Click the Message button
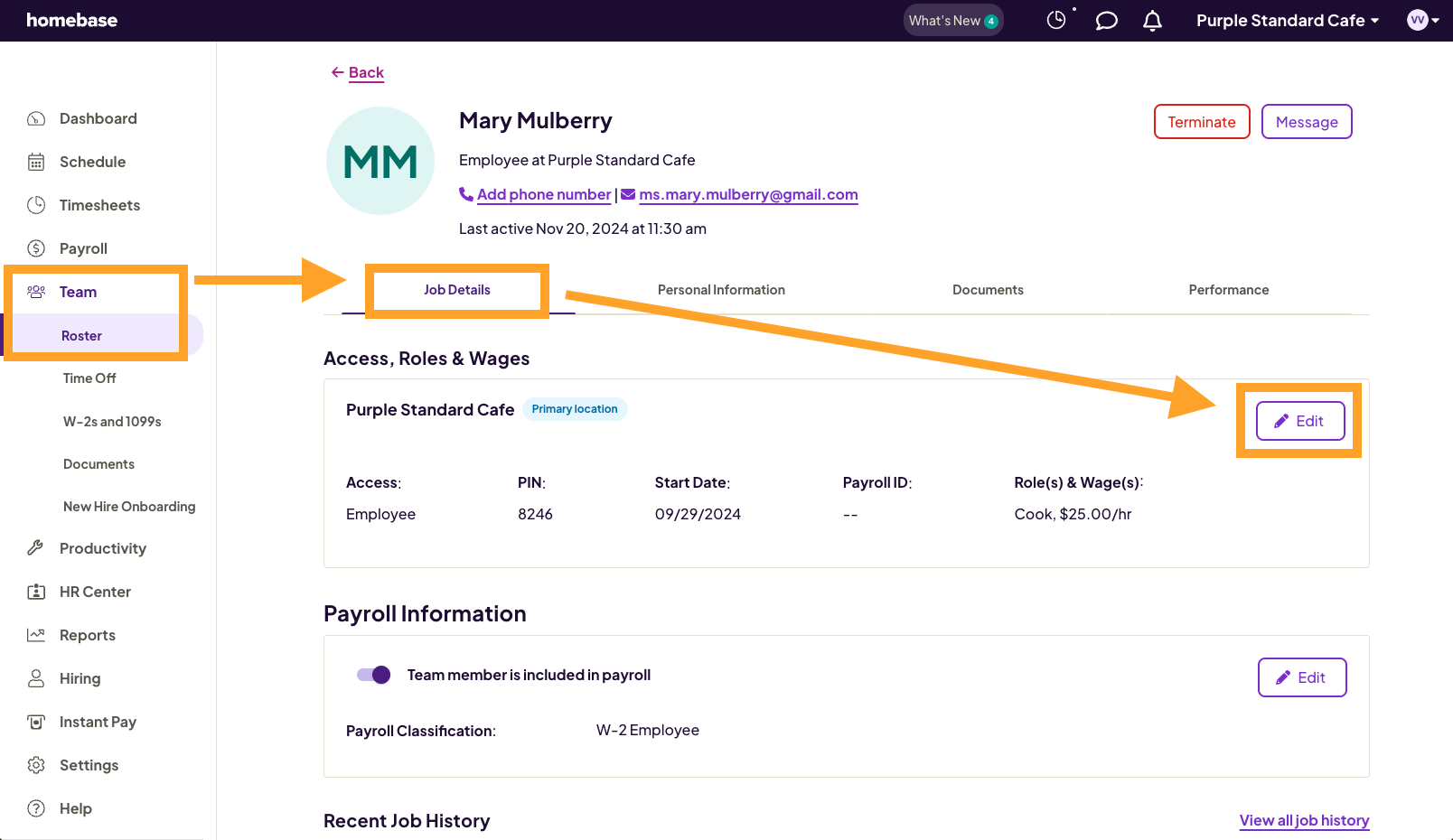The height and width of the screenshot is (840, 1453). pos(1307,122)
